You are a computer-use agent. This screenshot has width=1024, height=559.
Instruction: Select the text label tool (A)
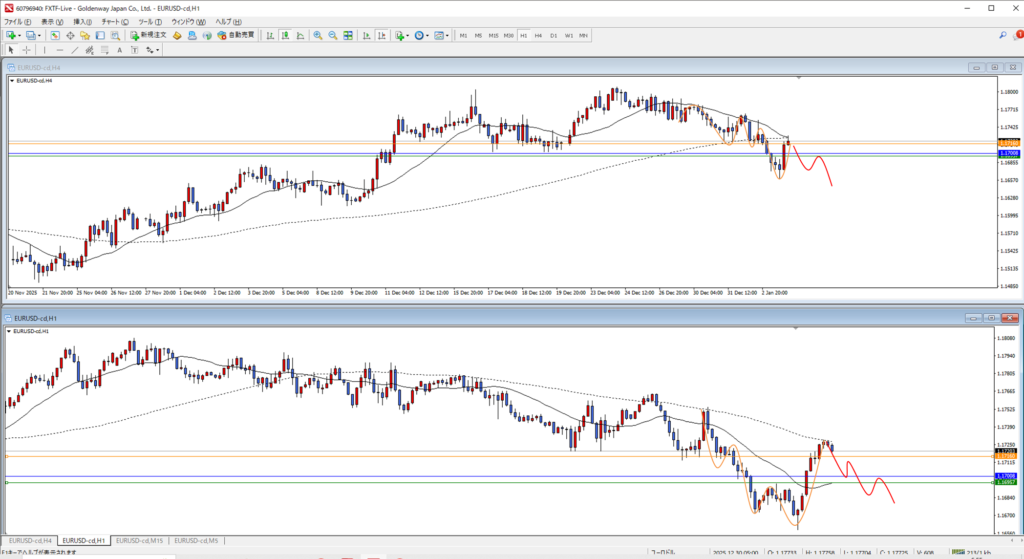119,49
